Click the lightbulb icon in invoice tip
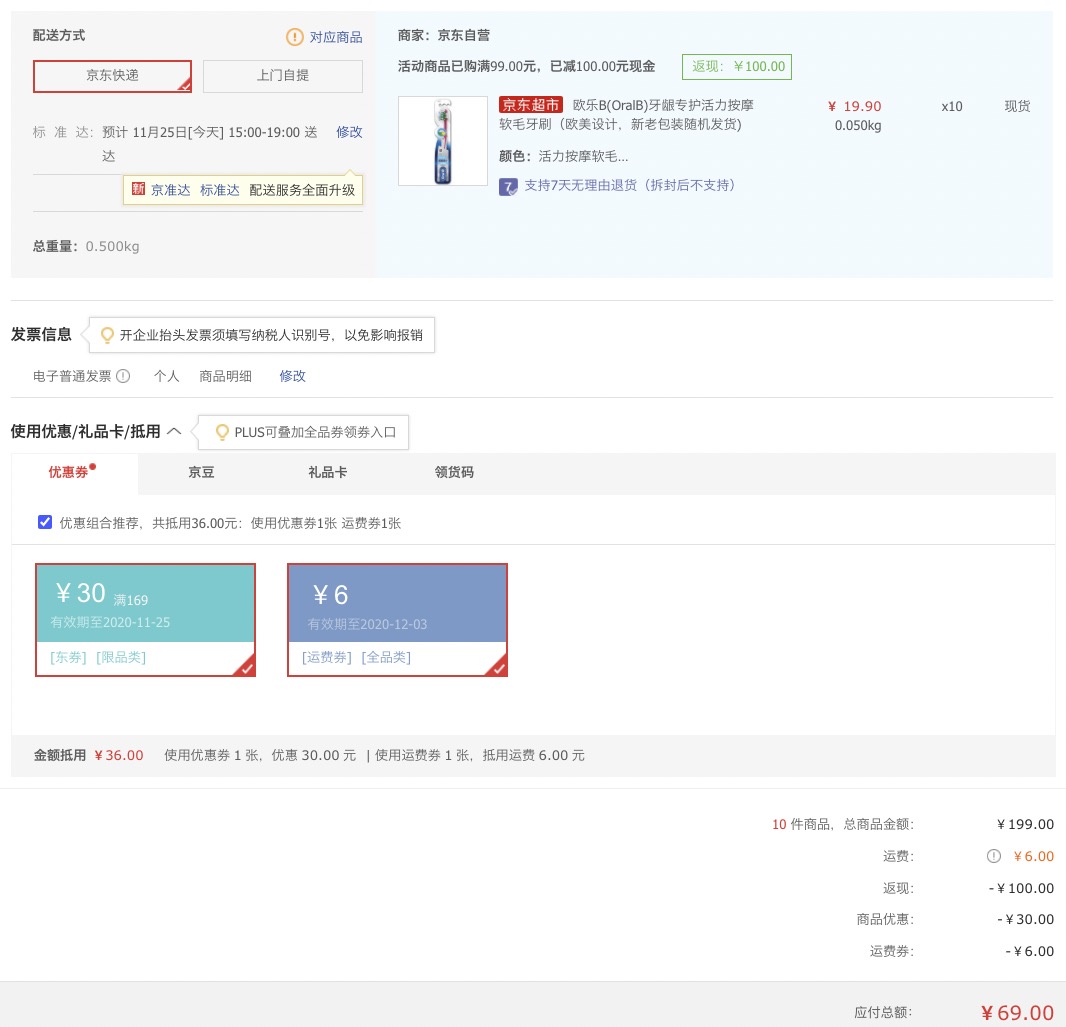 [107, 335]
